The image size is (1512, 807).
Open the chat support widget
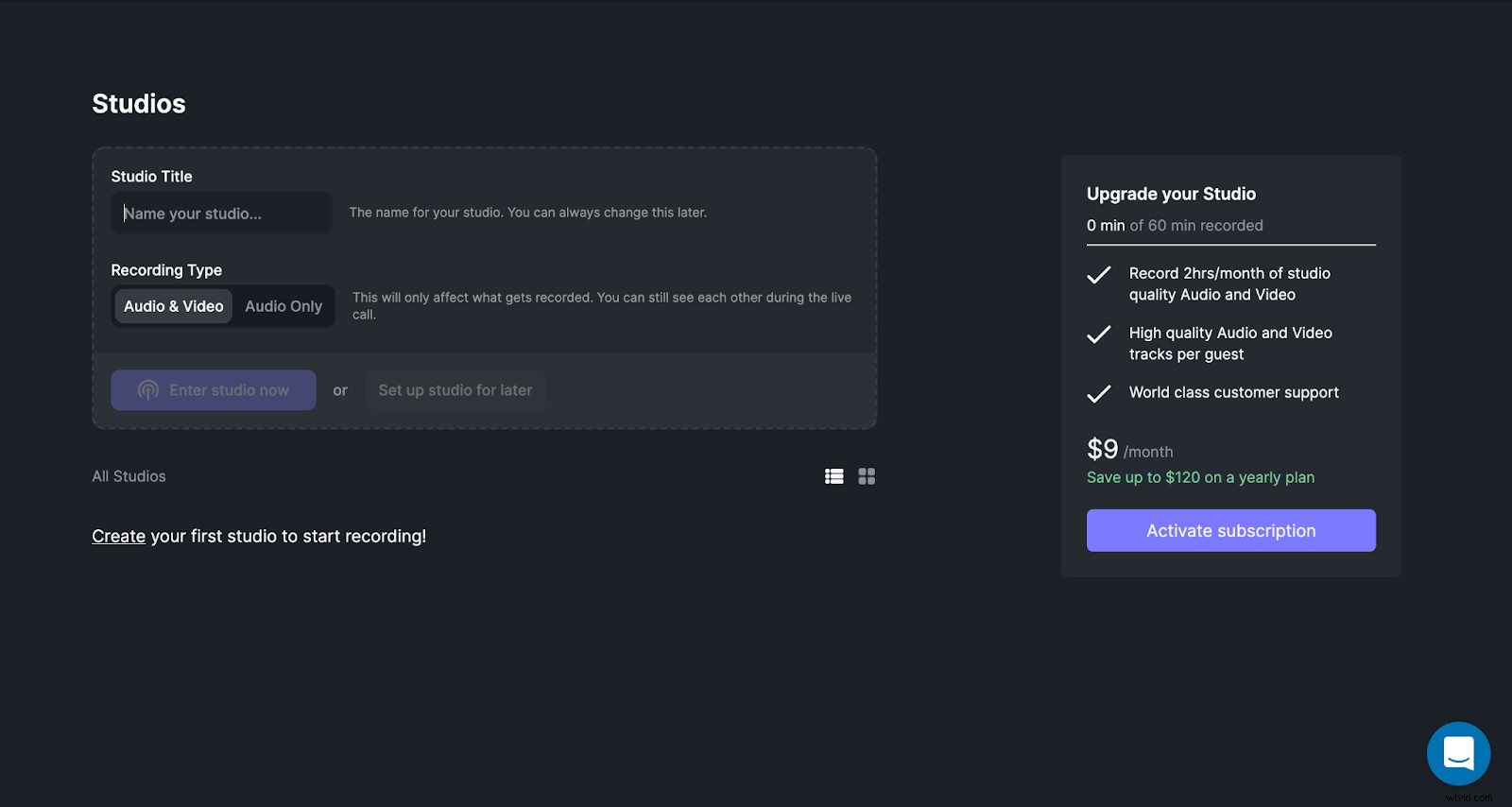point(1458,753)
